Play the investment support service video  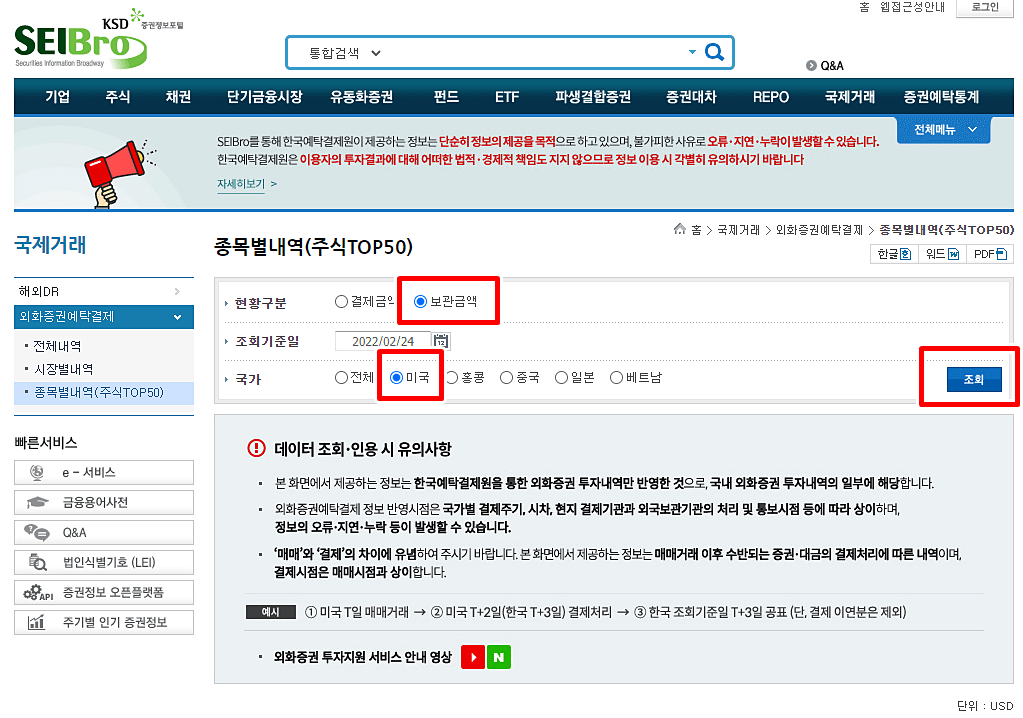click(x=473, y=657)
